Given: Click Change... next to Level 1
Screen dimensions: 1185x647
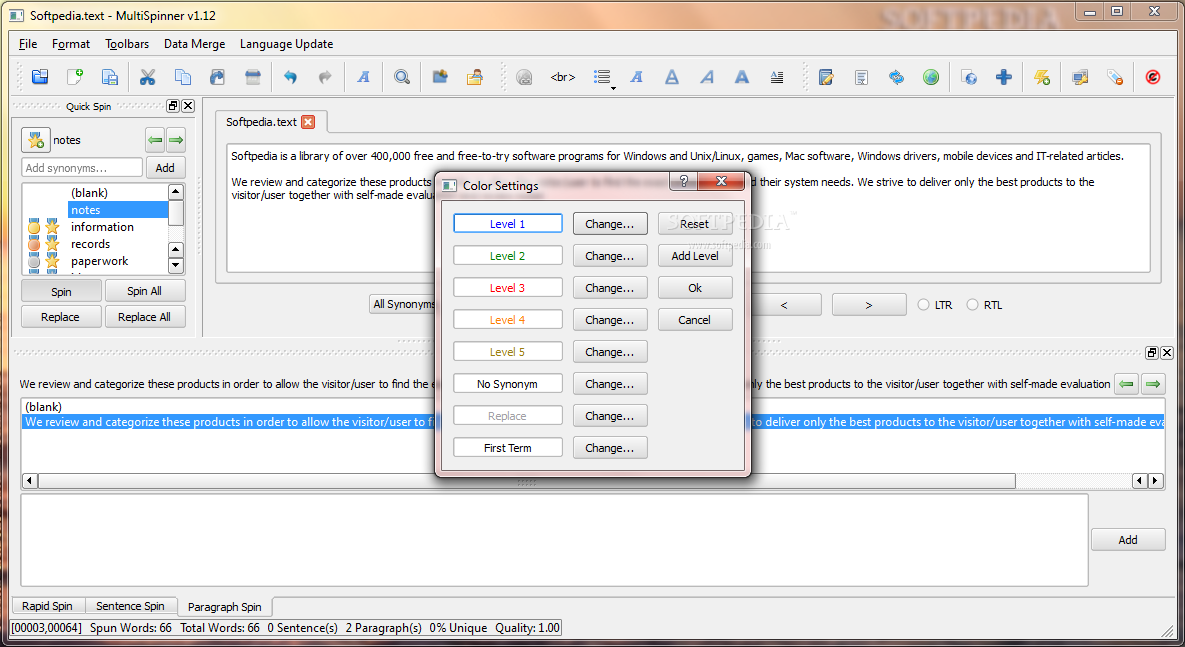Looking at the screenshot, I should [x=609, y=224].
